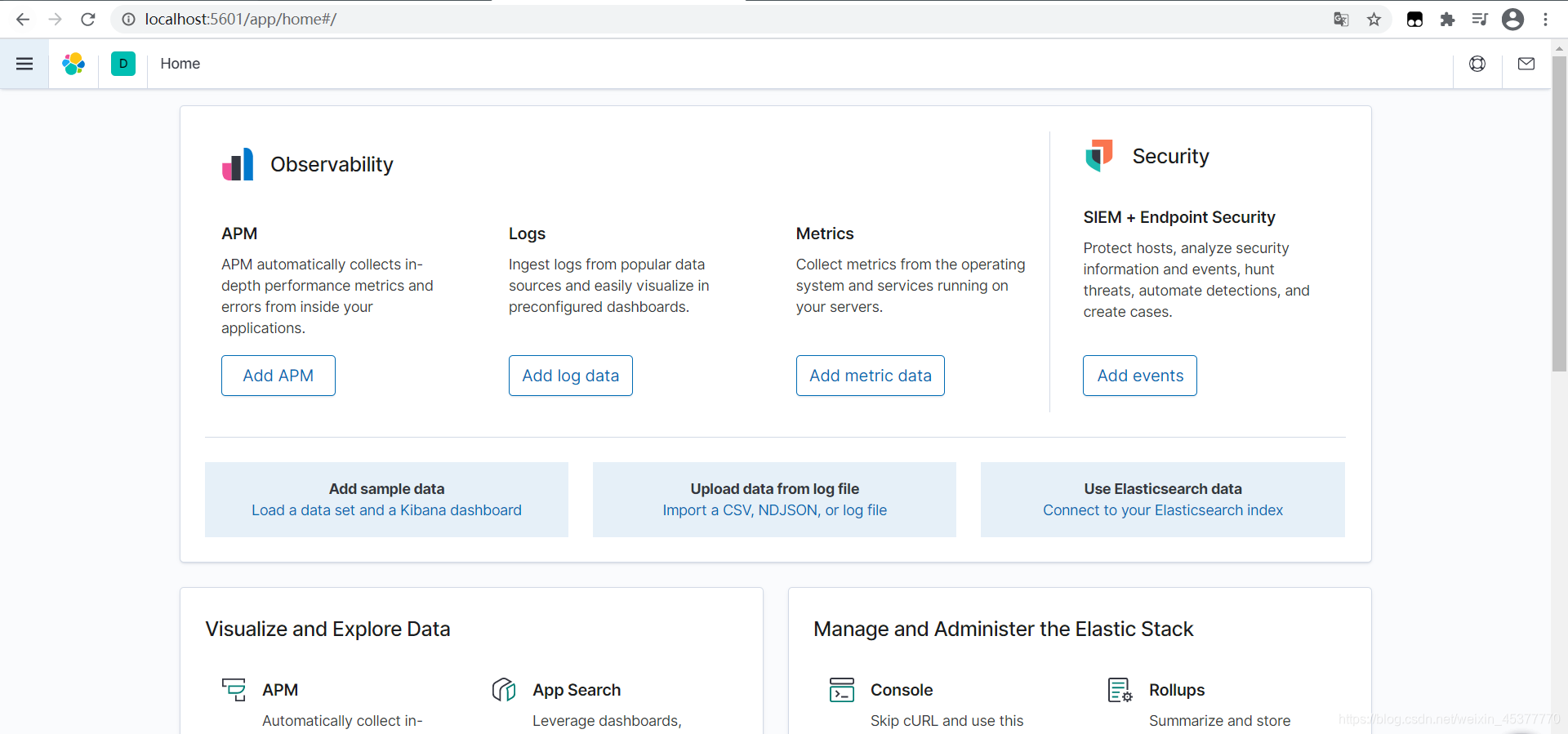The width and height of the screenshot is (1568, 734).
Task: Click the Security shield icon
Action: [x=1099, y=155]
